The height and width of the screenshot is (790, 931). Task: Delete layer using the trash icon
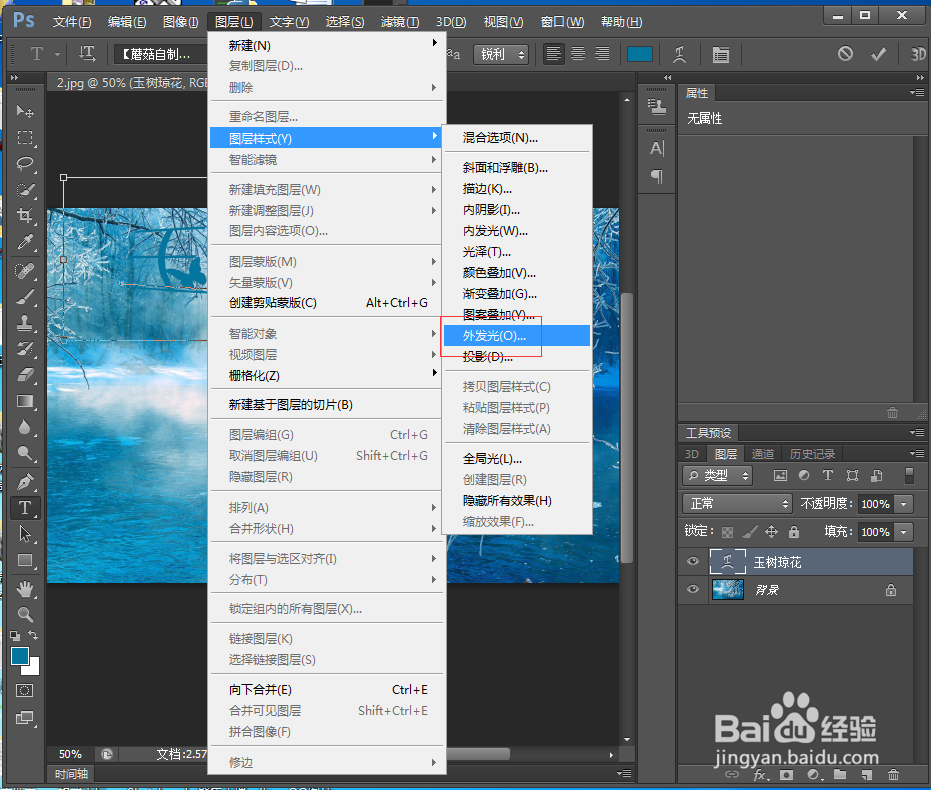pyautogui.click(x=892, y=775)
